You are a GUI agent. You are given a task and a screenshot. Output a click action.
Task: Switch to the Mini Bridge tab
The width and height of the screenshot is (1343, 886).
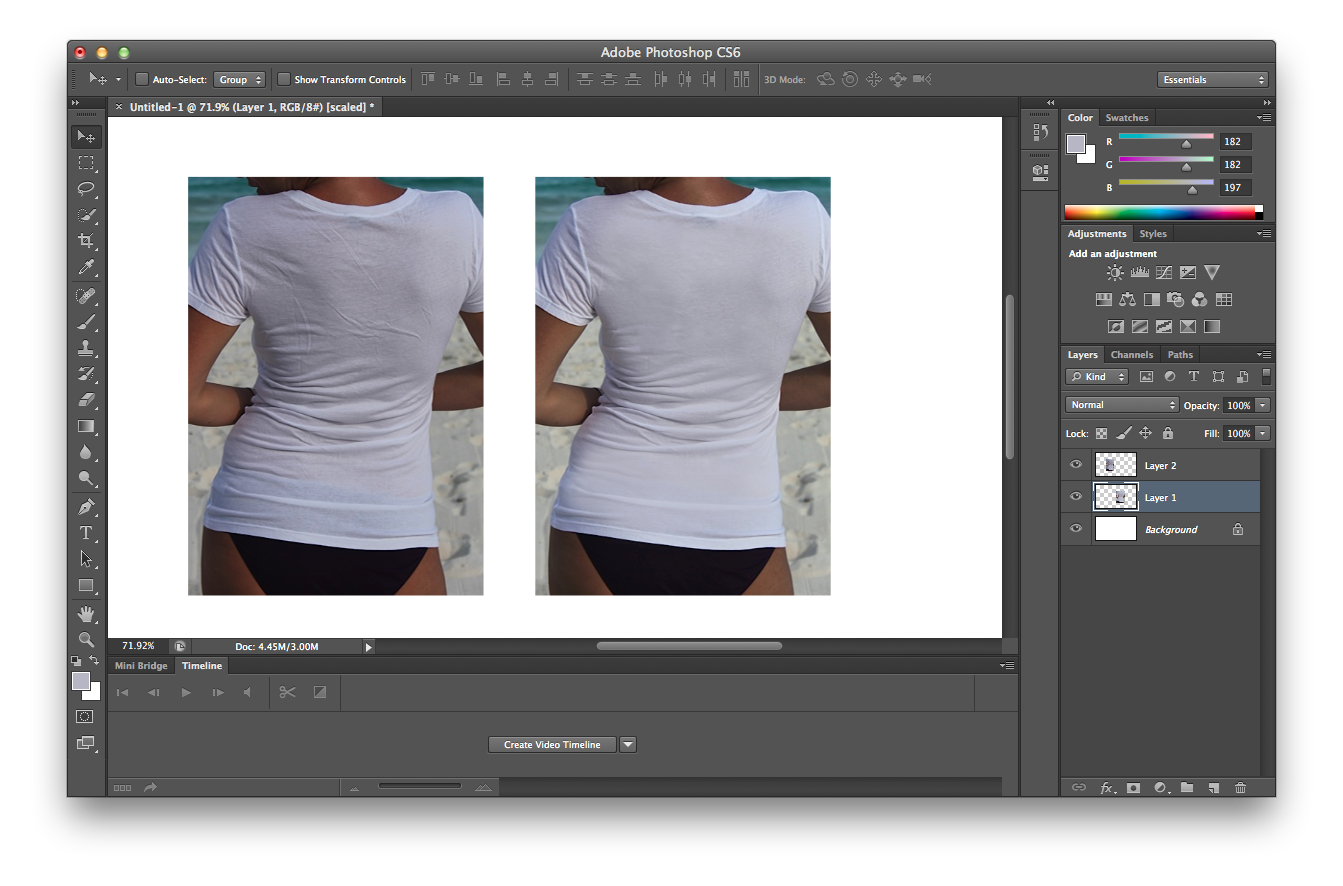point(141,666)
